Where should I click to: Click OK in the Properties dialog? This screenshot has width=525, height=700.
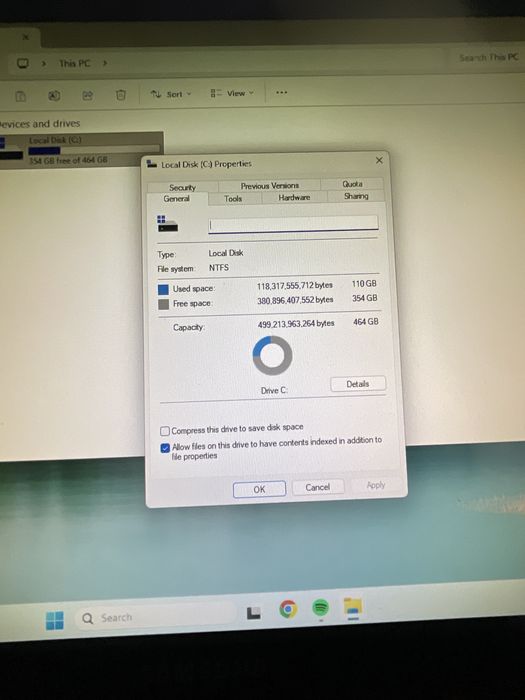(x=259, y=489)
